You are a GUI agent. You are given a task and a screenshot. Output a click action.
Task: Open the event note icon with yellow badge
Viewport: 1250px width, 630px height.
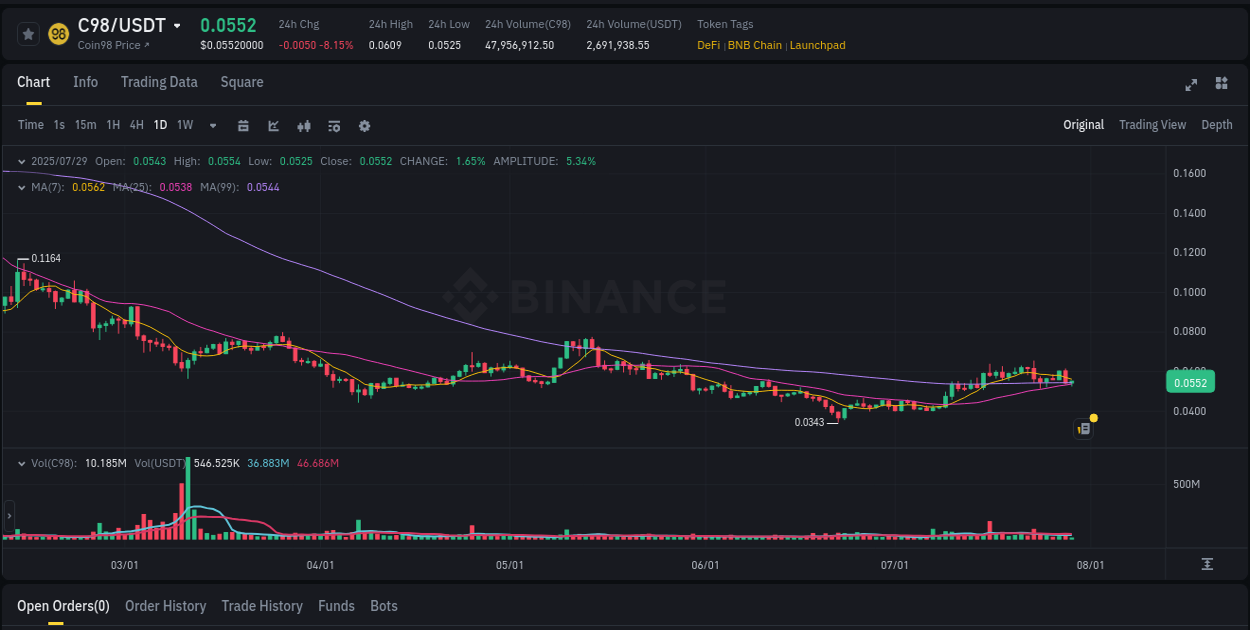point(1083,427)
